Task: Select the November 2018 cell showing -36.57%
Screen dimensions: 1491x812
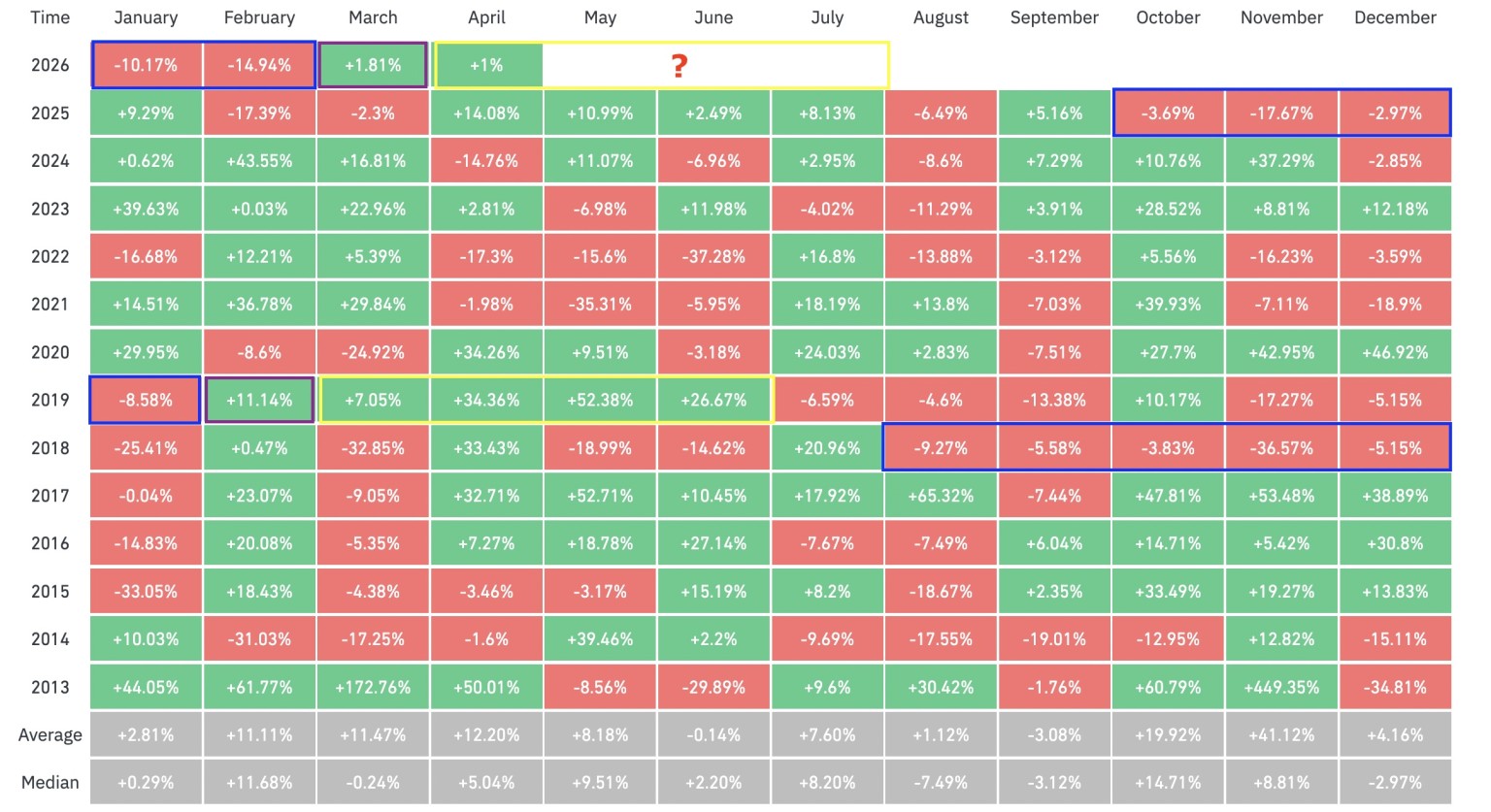Action: [1281, 448]
